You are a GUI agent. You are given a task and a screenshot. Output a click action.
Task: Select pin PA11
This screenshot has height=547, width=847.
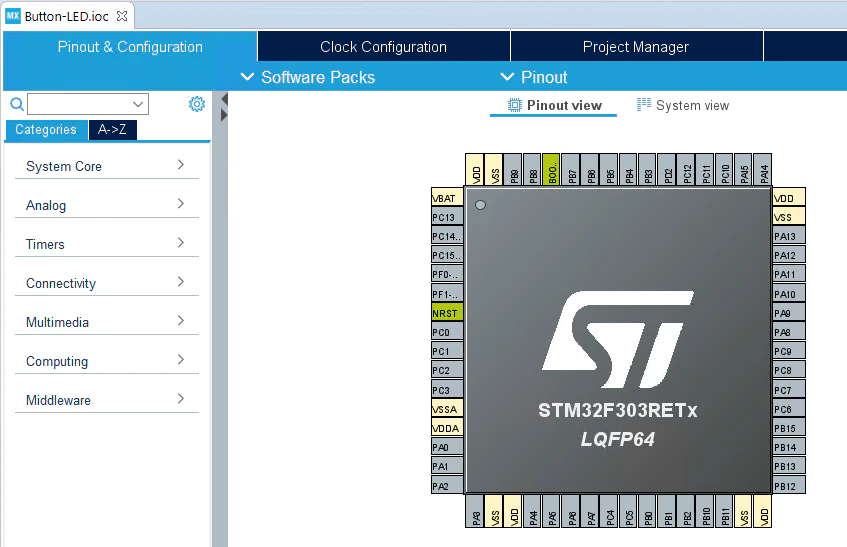[x=789, y=274]
